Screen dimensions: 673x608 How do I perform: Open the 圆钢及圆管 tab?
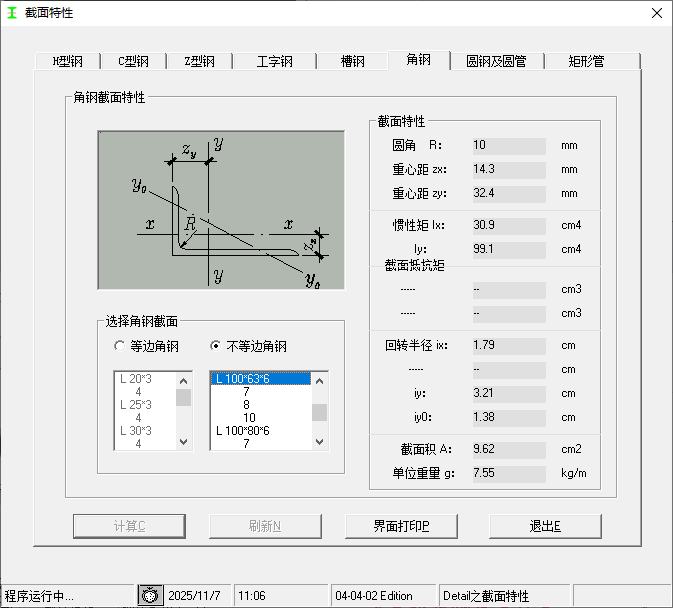[497, 61]
